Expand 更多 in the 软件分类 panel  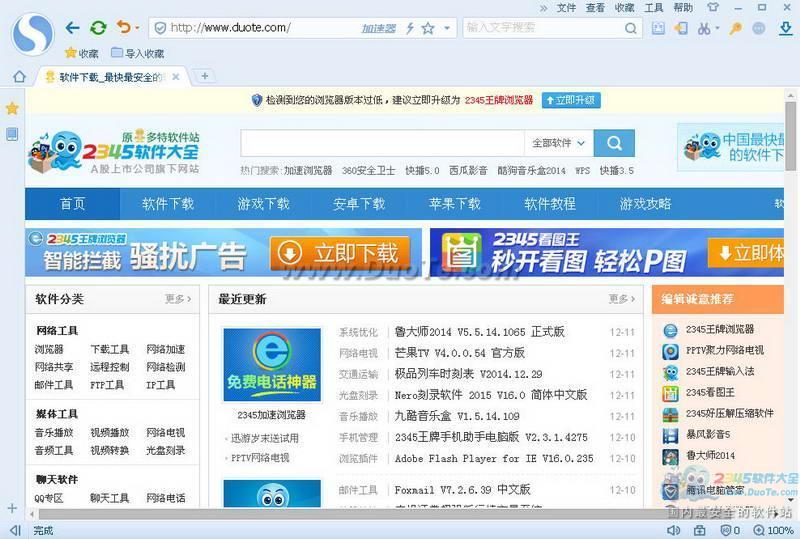[177, 299]
